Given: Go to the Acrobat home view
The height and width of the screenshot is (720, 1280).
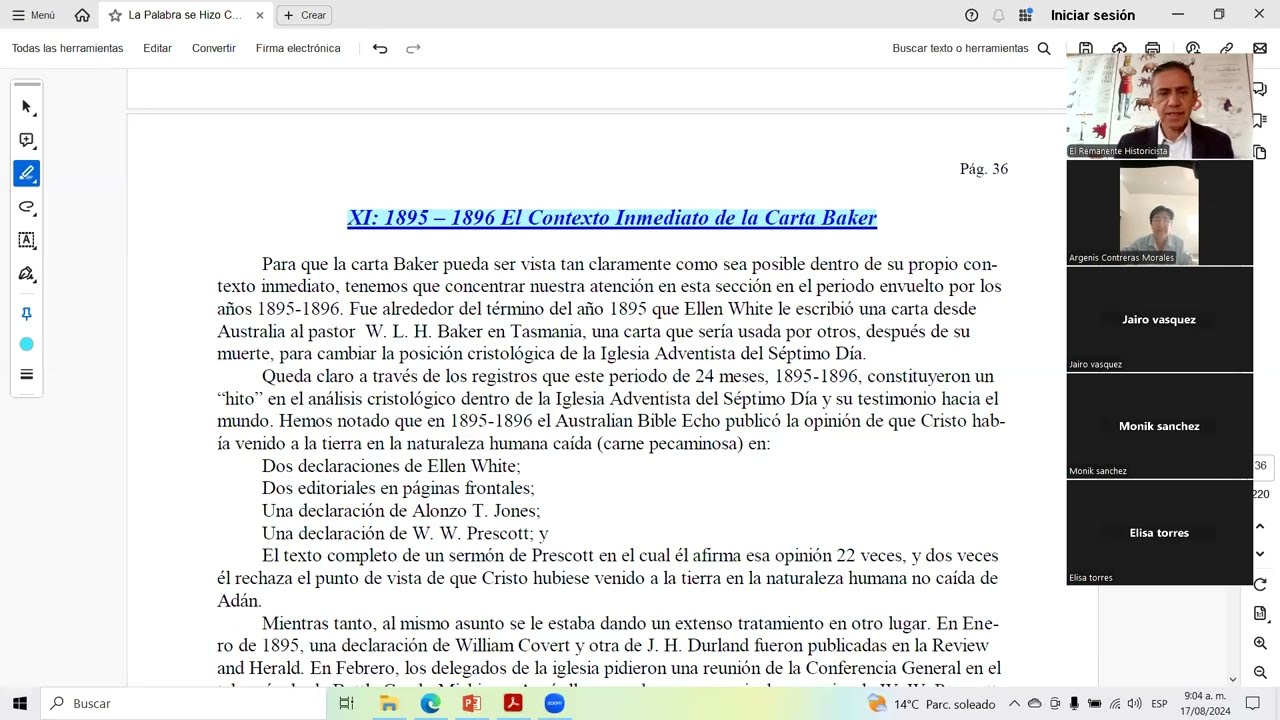Looking at the screenshot, I should coord(82,15).
